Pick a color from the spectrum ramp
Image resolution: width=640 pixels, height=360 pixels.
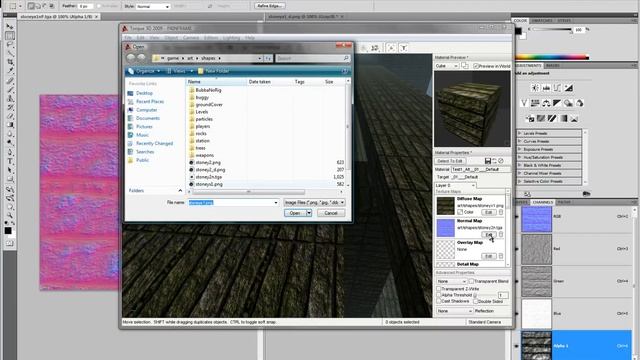pyautogui.click(x=552, y=57)
